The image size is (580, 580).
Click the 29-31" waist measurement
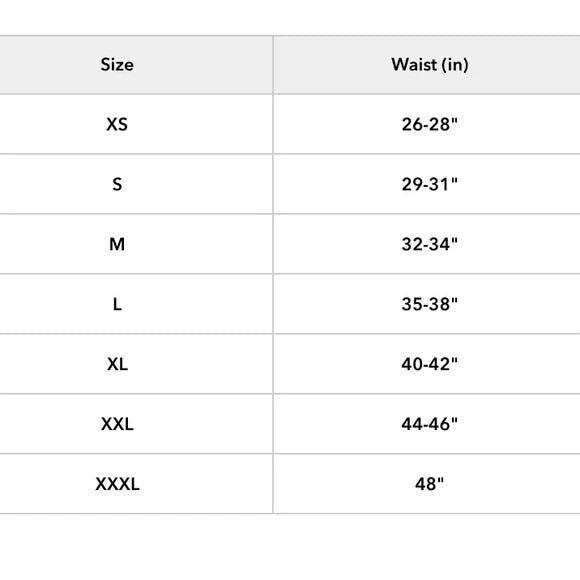[429, 184]
